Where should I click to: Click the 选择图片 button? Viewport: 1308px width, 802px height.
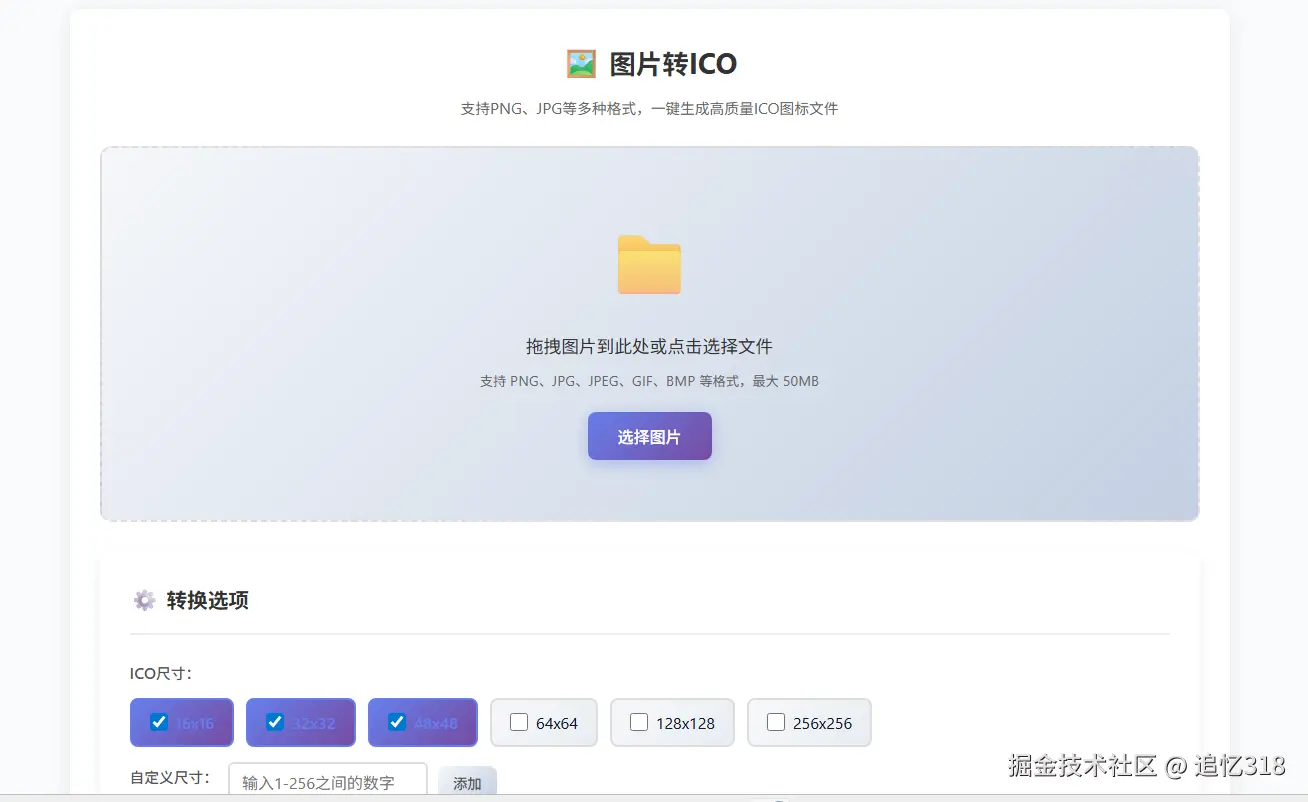point(650,436)
